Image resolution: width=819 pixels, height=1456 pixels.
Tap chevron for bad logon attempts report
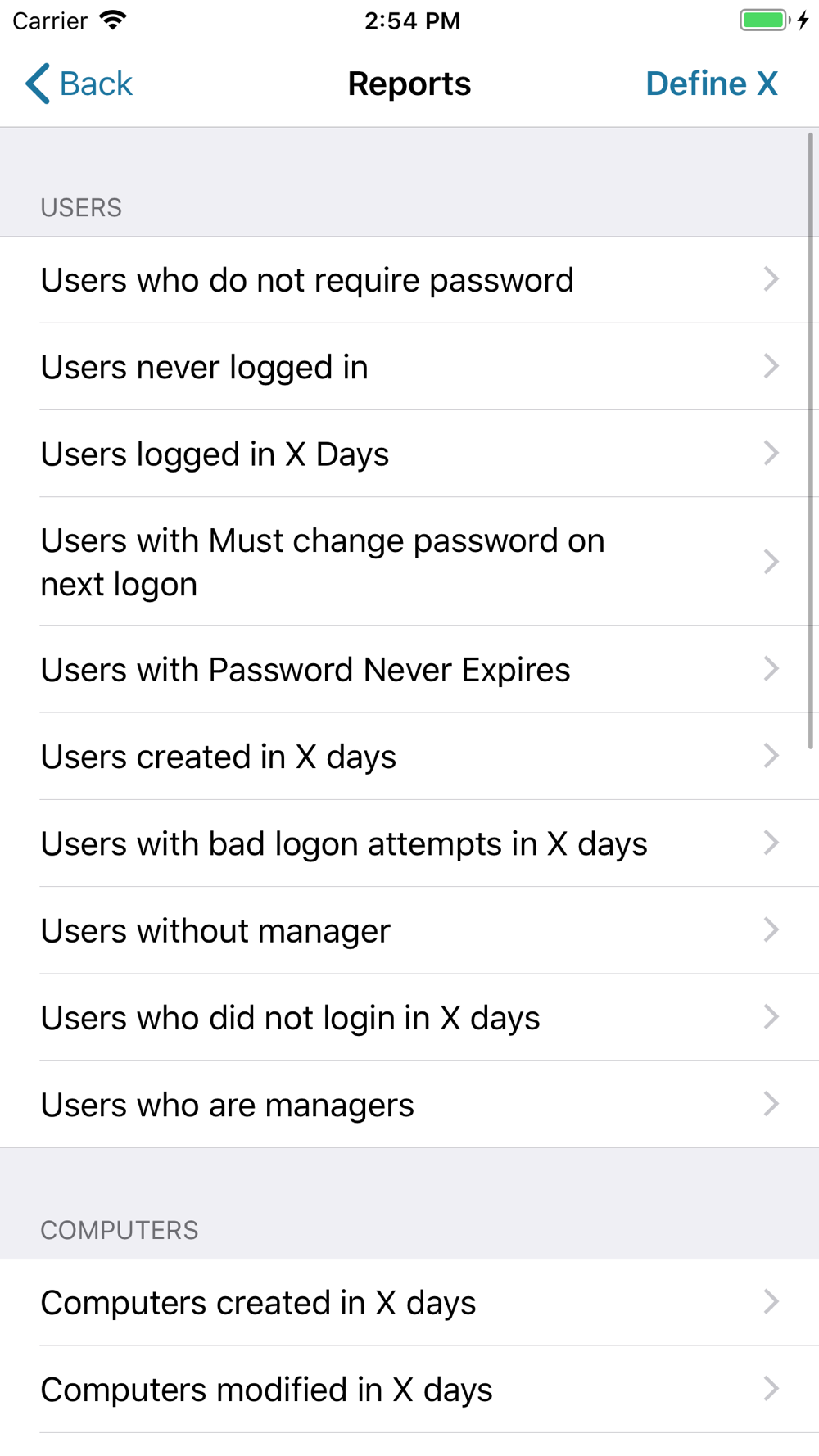coord(771,843)
